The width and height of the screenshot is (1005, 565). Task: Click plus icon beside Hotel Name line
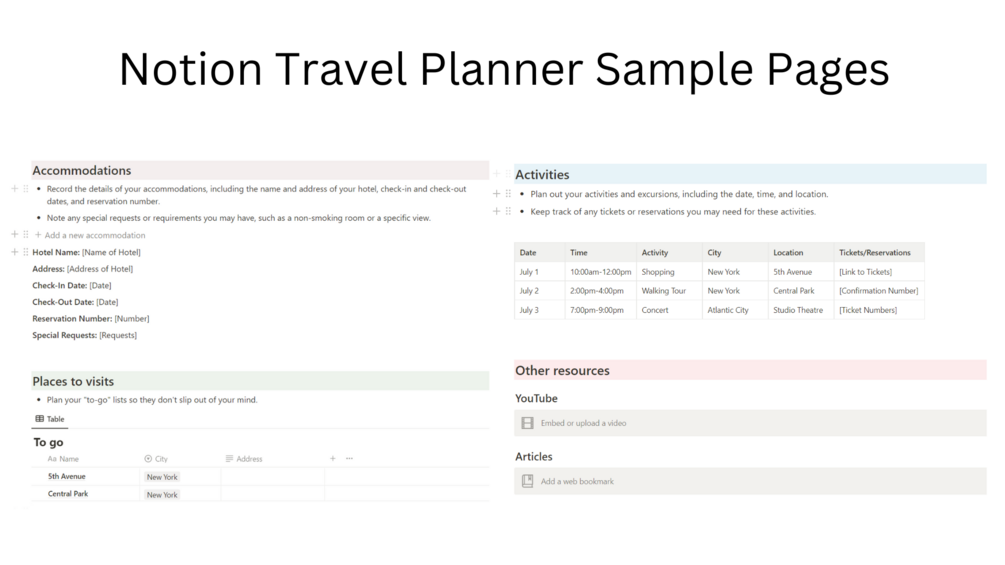[14, 252]
